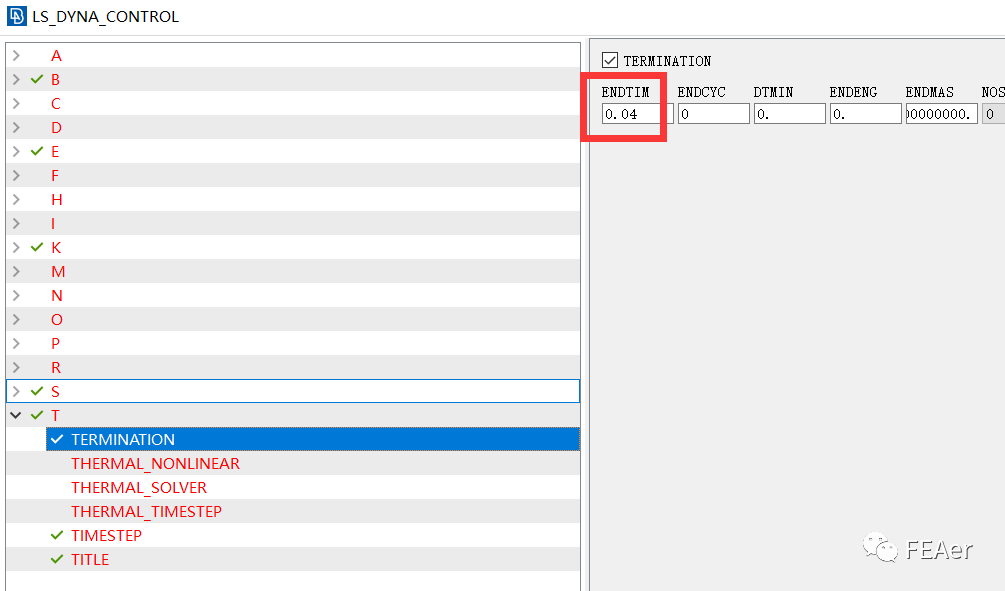Select the THERMAL_TIMESTEP tree item

click(146, 512)
